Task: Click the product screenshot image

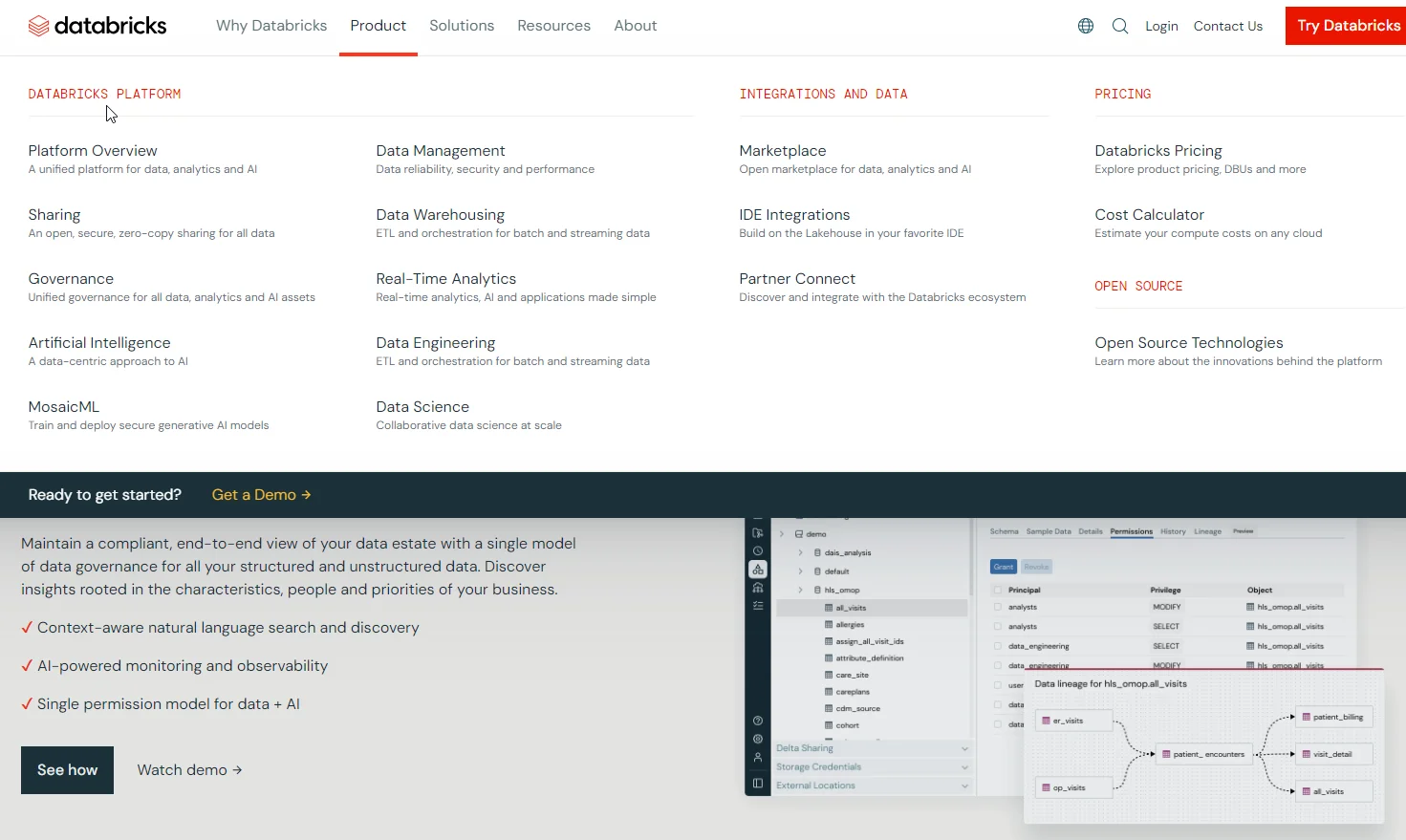Action: pos(1064,671)
